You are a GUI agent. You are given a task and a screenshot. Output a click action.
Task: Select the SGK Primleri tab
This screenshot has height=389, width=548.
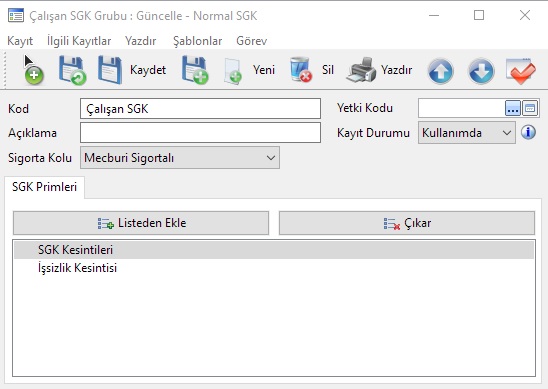pyautogui.click(x=44, y=187)
